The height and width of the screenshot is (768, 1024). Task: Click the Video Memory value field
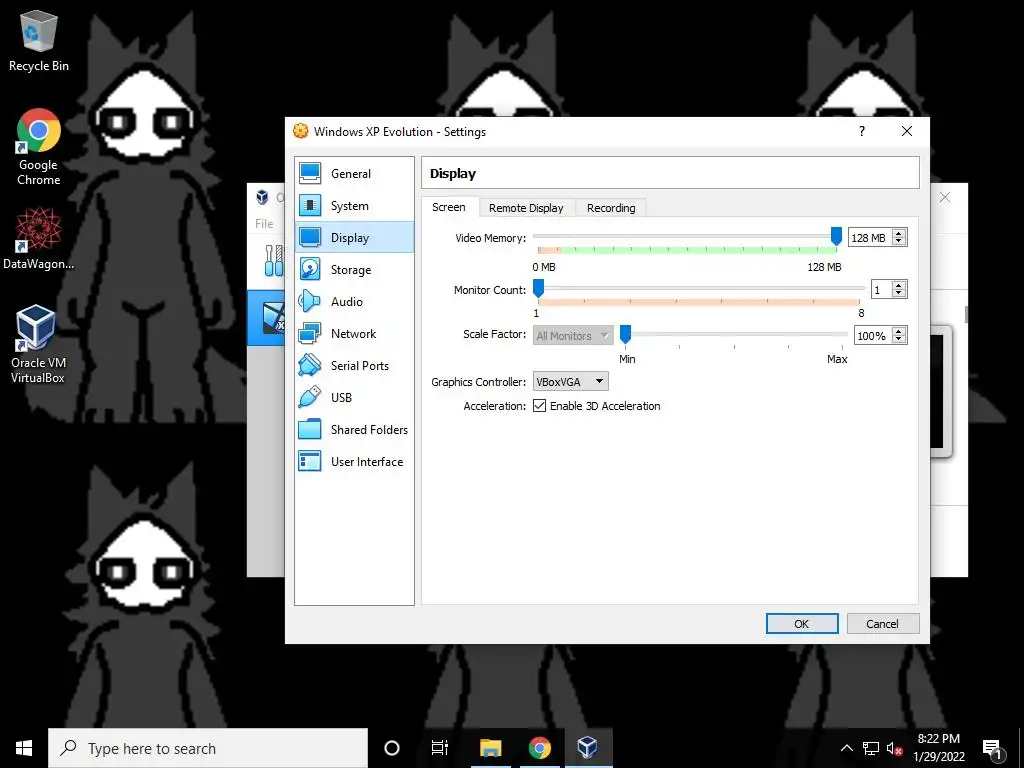coord(870,238)
